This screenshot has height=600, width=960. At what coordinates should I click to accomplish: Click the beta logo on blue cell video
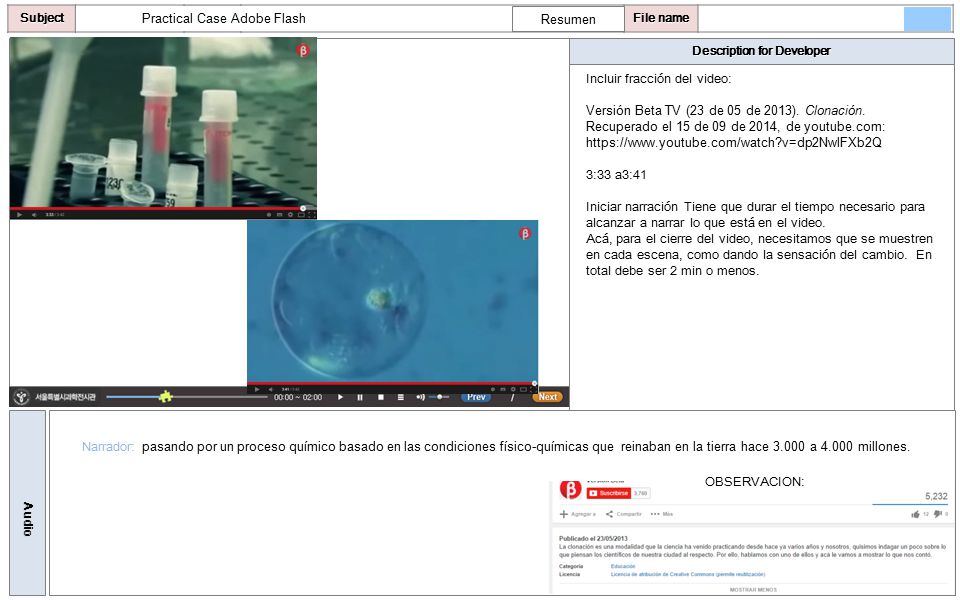(x=525, y=233)
